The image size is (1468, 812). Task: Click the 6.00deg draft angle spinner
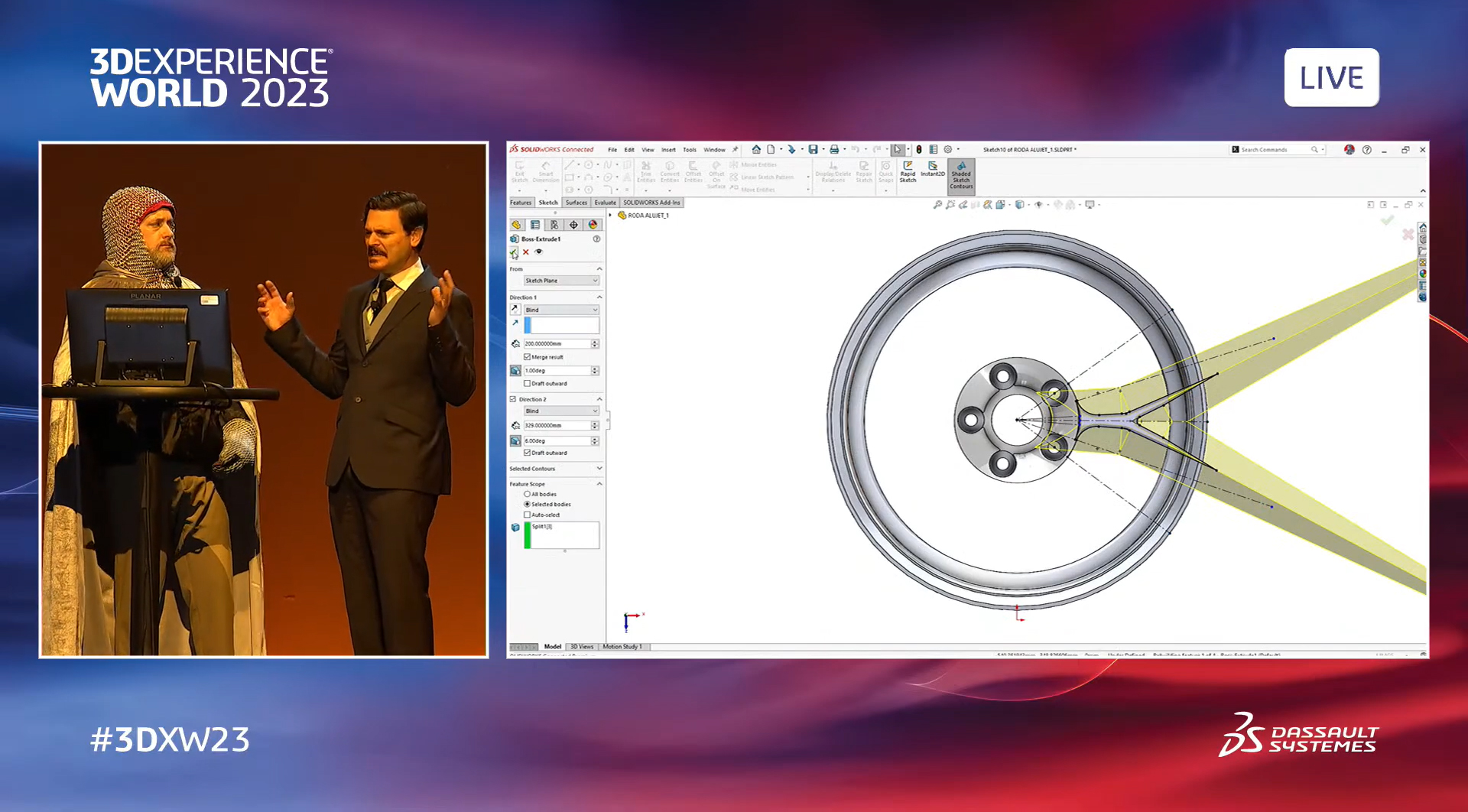[x=595, y=441]
